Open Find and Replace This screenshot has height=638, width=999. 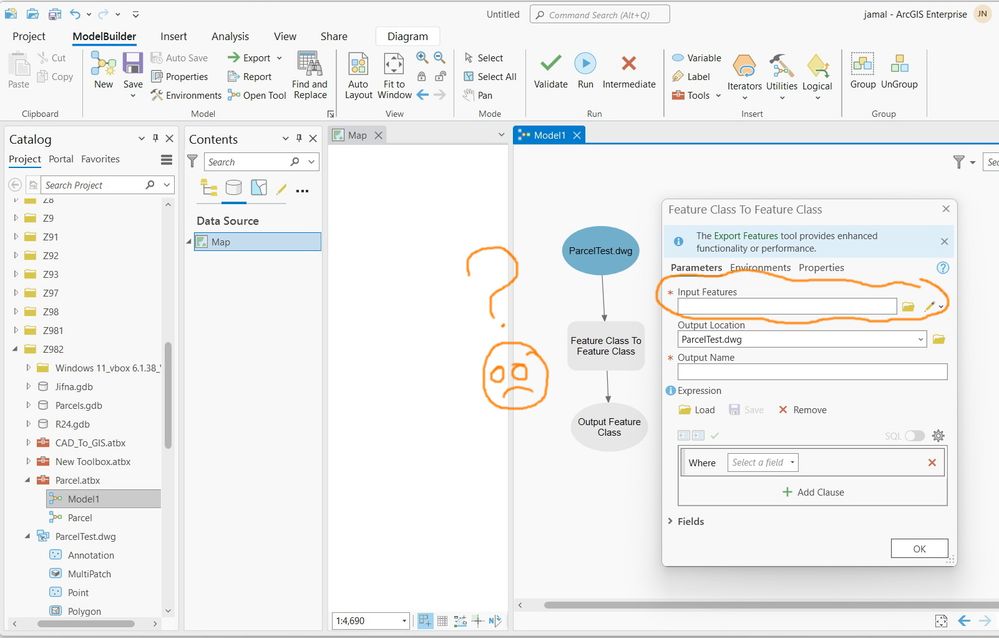coord(310,75)
